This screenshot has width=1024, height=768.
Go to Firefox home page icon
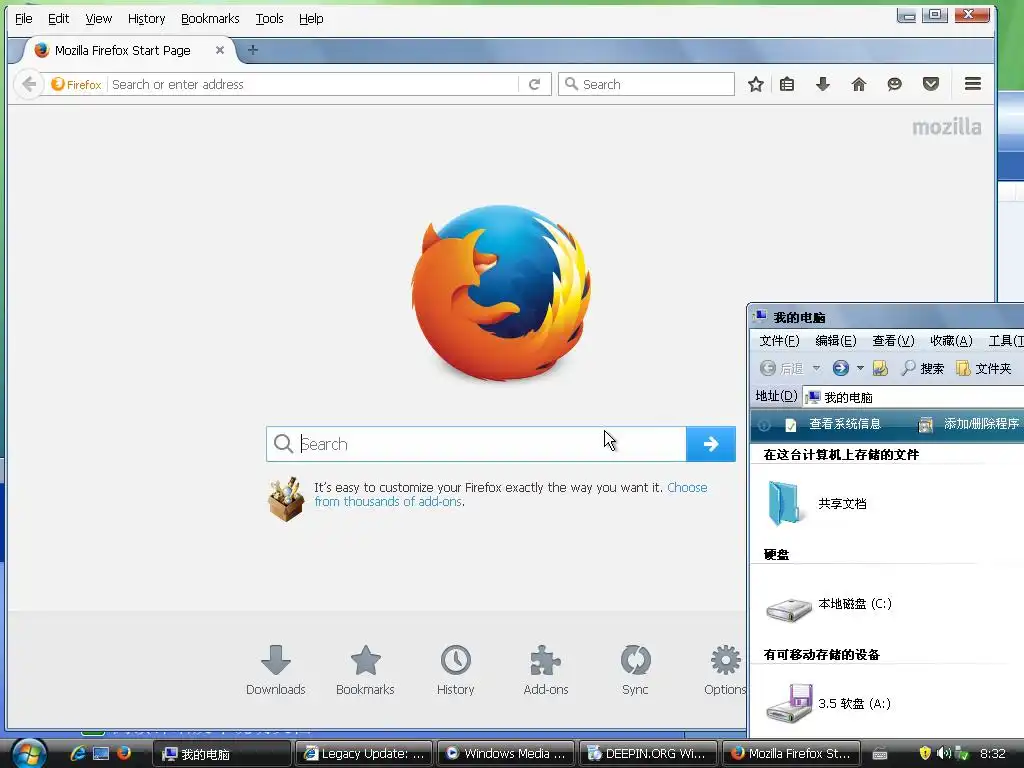pos(859,84)
